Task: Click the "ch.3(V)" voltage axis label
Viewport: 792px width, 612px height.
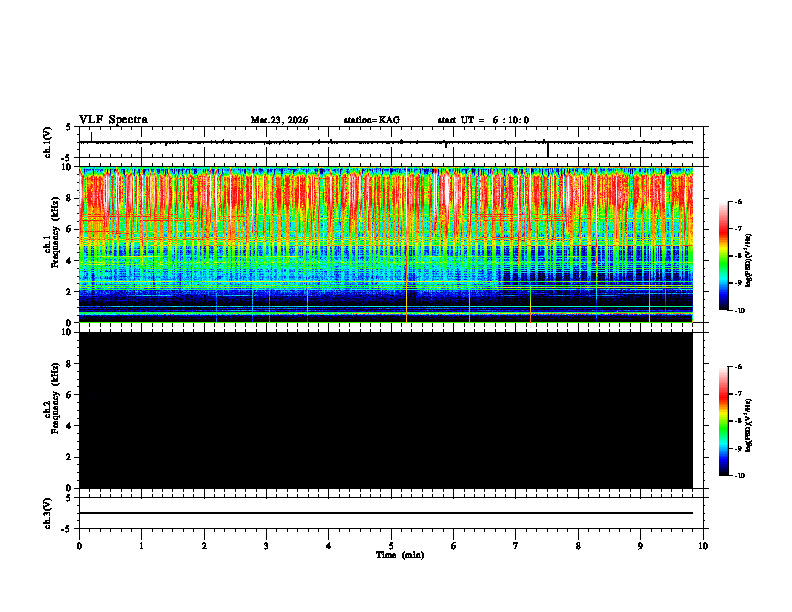Action: pyautogui.click(x=48, y=513)
